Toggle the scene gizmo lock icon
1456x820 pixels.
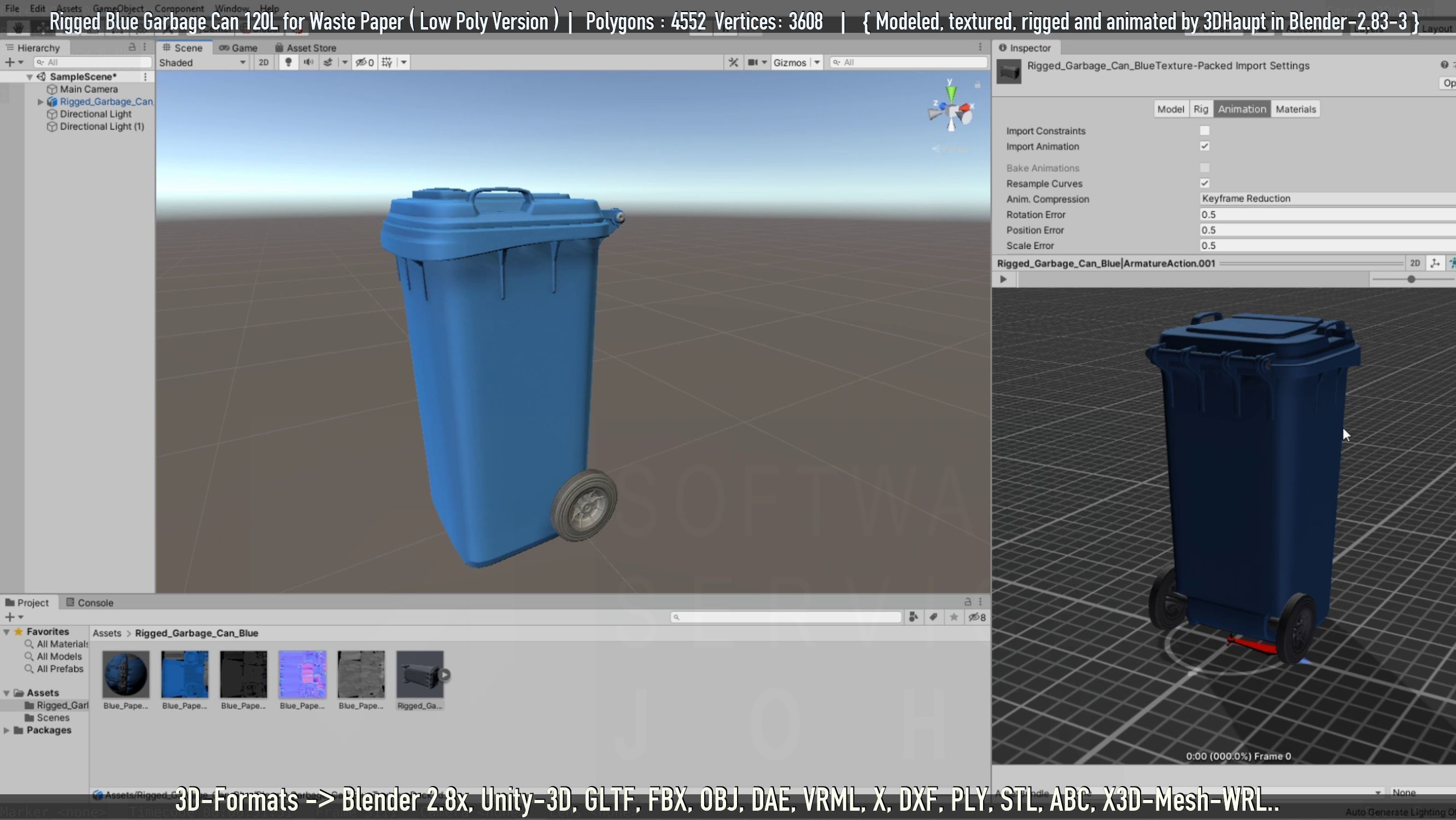coord(977,85)
